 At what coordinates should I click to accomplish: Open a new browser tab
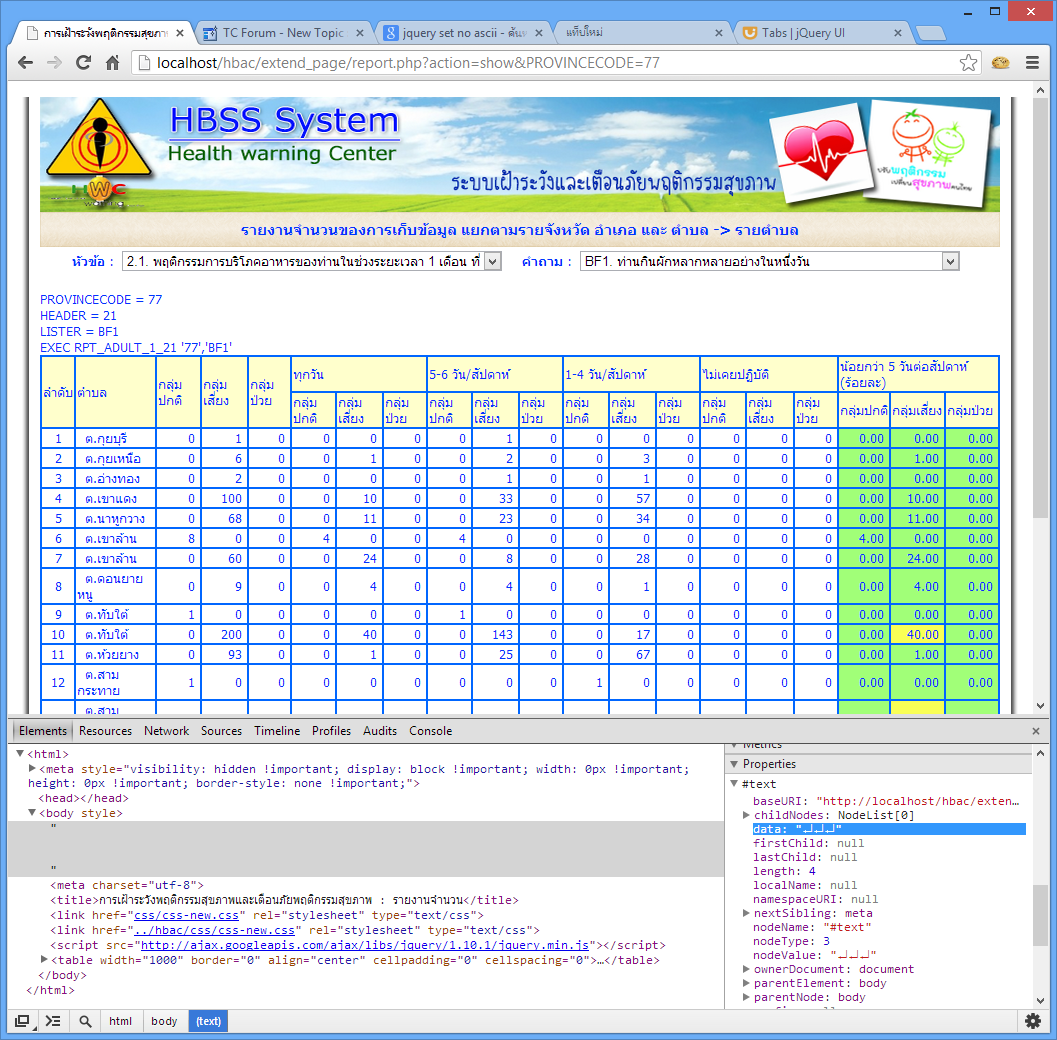click(x=931, y=33)
